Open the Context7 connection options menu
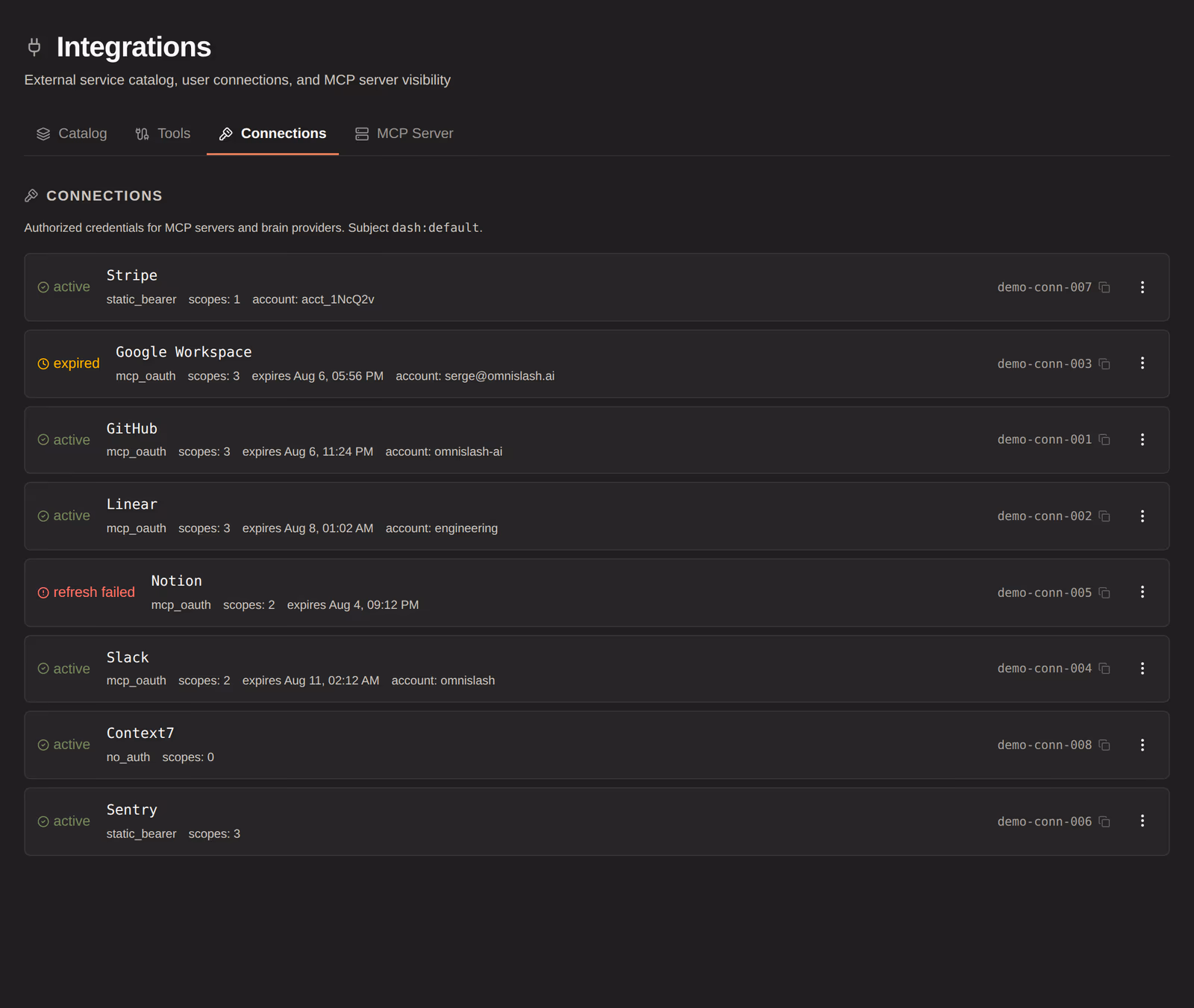Viewport: 1194px width, 1008px height. [1142, 745]
